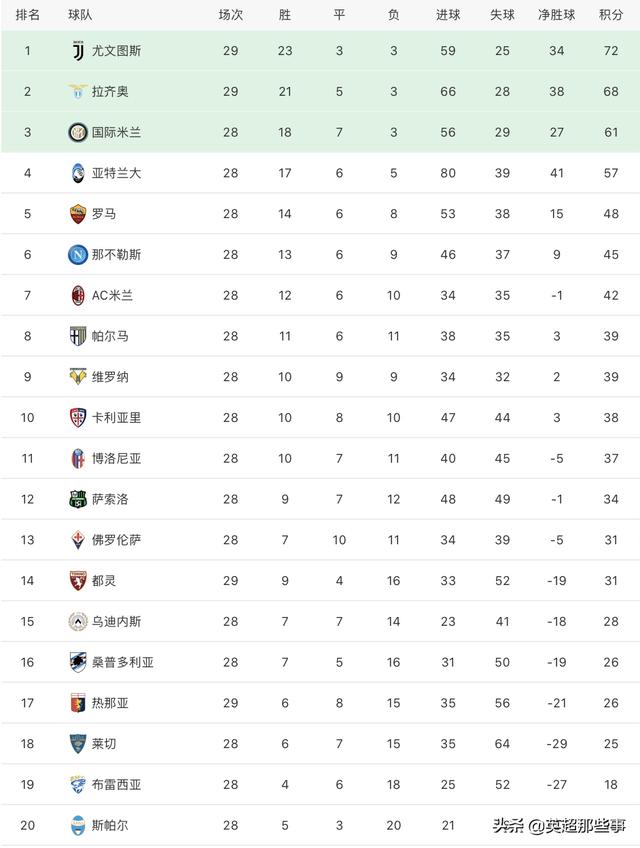Open team name 乌迪内斯

(116, 621)
